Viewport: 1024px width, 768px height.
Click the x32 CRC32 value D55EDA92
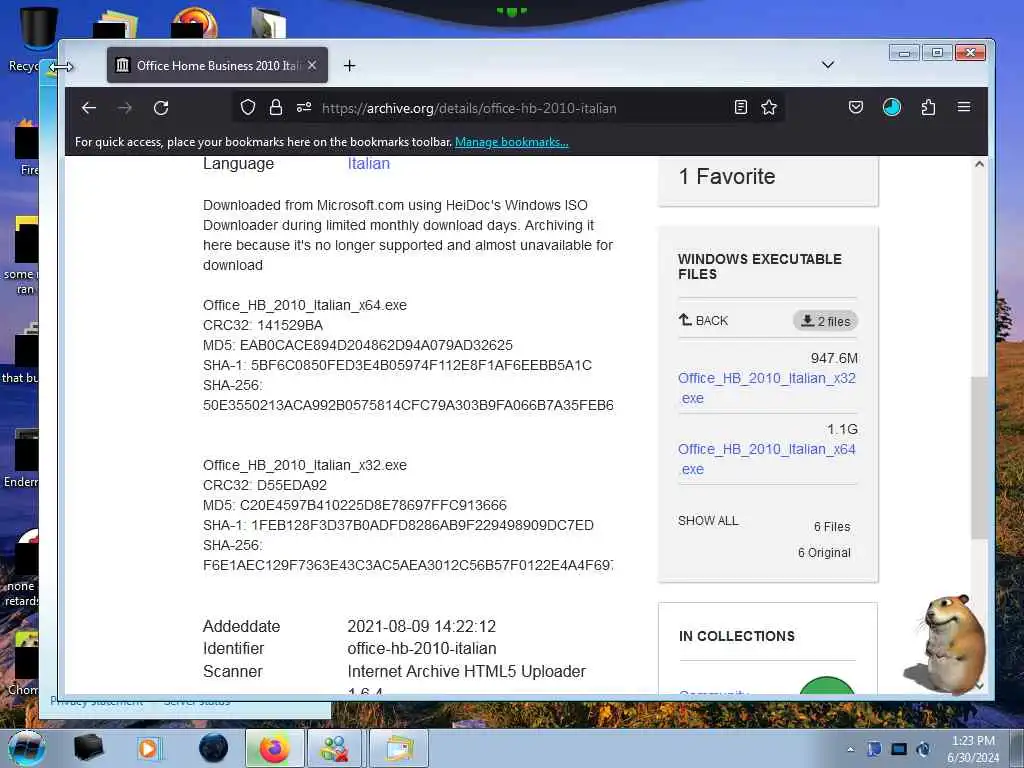292,485
